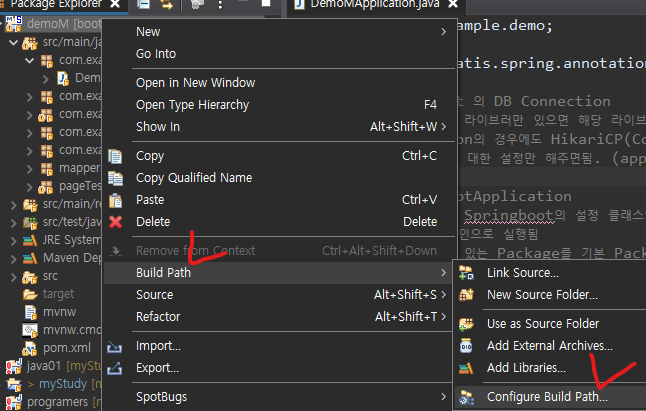Expand the mapper package
The image size is (646, 411).
click(x=29, y=168)
